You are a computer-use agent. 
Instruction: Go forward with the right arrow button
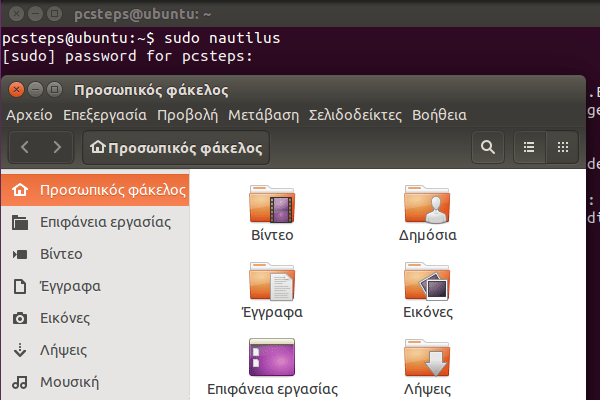[x=57, y=147]
